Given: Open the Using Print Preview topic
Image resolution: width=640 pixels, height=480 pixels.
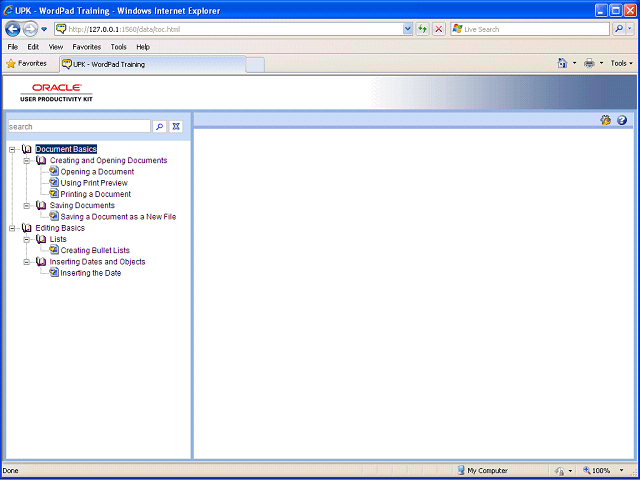Looking at the screenshot, I should coord(94,183).
